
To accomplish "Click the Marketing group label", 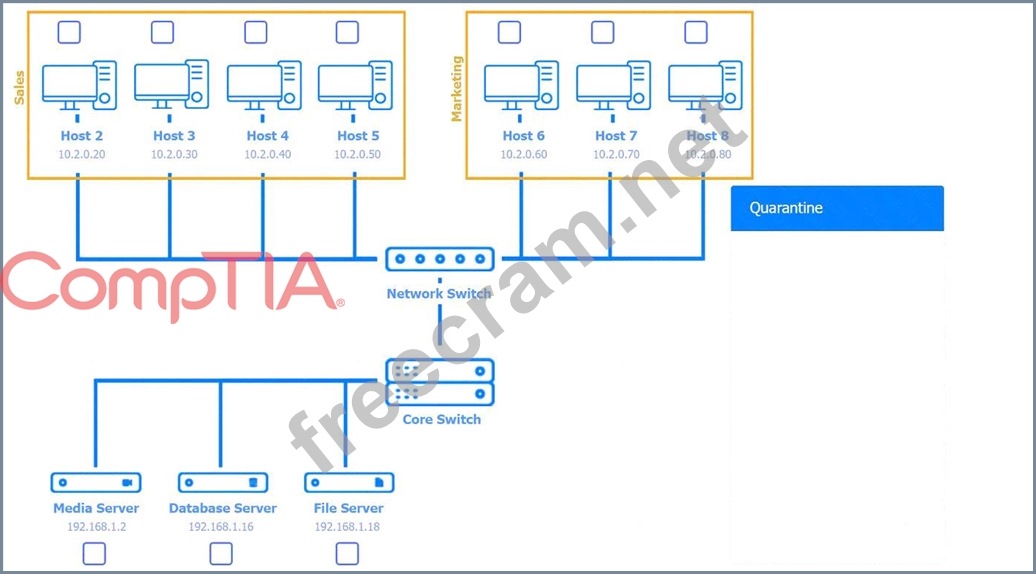I will click(x=457, y=89).
